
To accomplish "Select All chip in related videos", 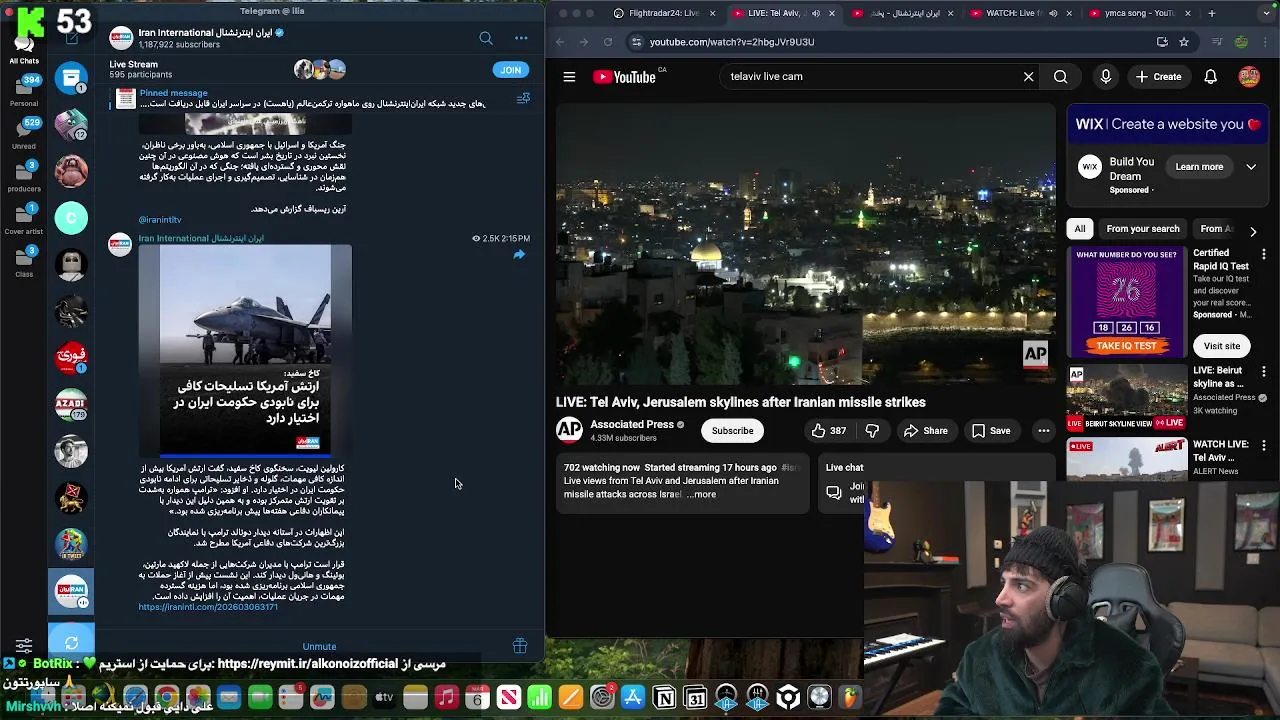I will coord(1080,229).
